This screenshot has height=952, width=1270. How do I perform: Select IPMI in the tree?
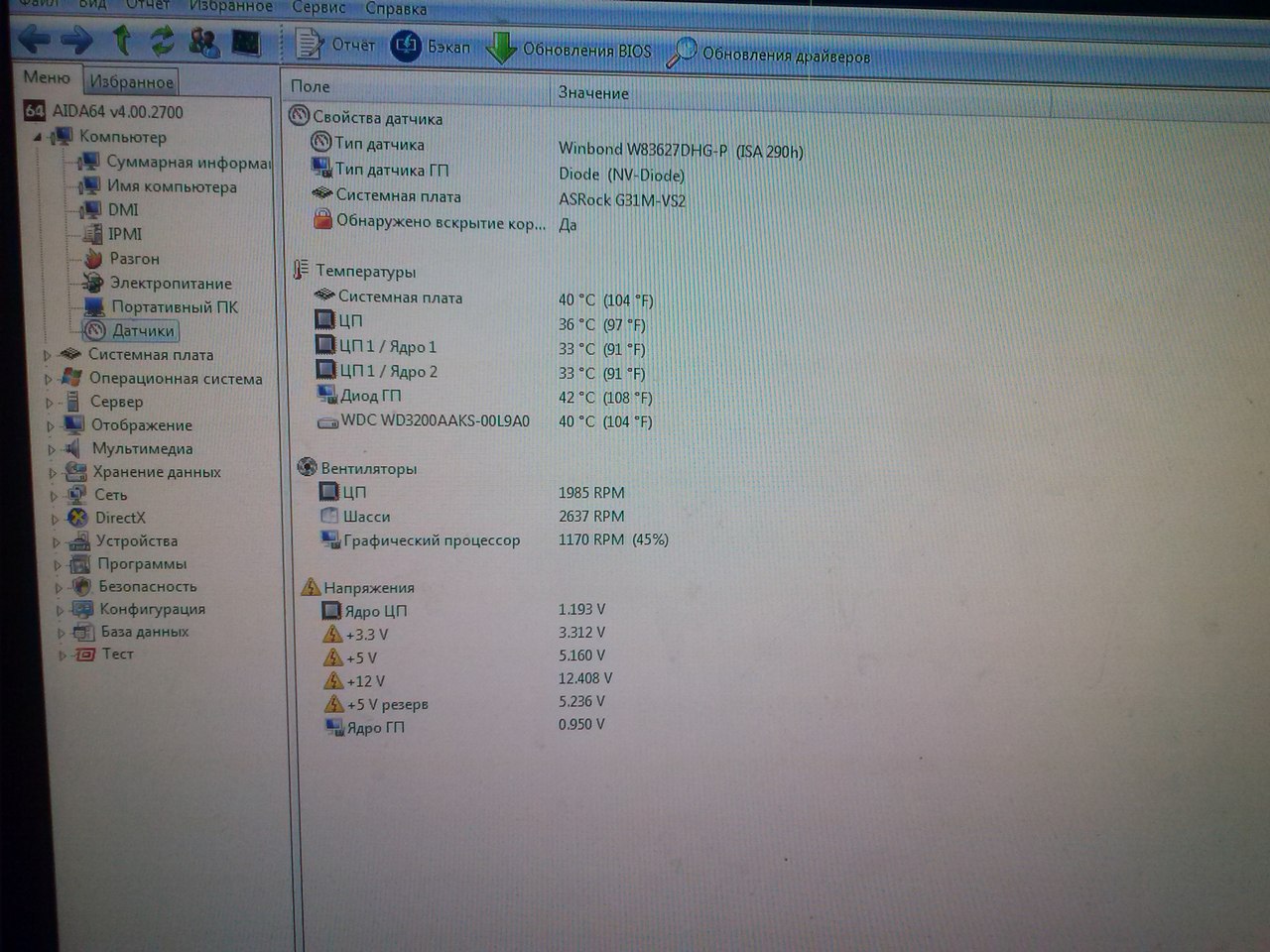pos(125,234)
